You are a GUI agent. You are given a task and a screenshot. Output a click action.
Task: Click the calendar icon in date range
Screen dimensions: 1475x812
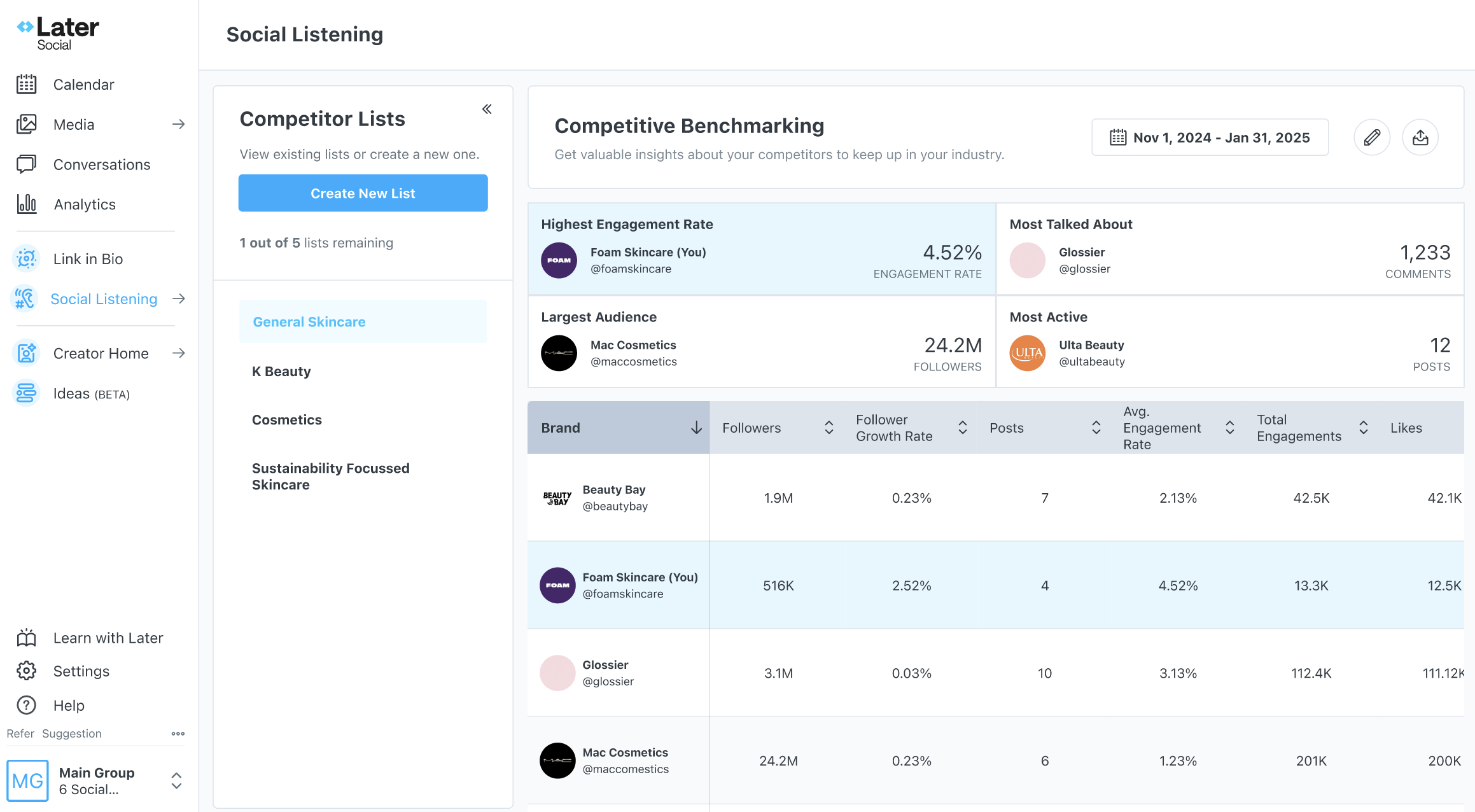1118,137
